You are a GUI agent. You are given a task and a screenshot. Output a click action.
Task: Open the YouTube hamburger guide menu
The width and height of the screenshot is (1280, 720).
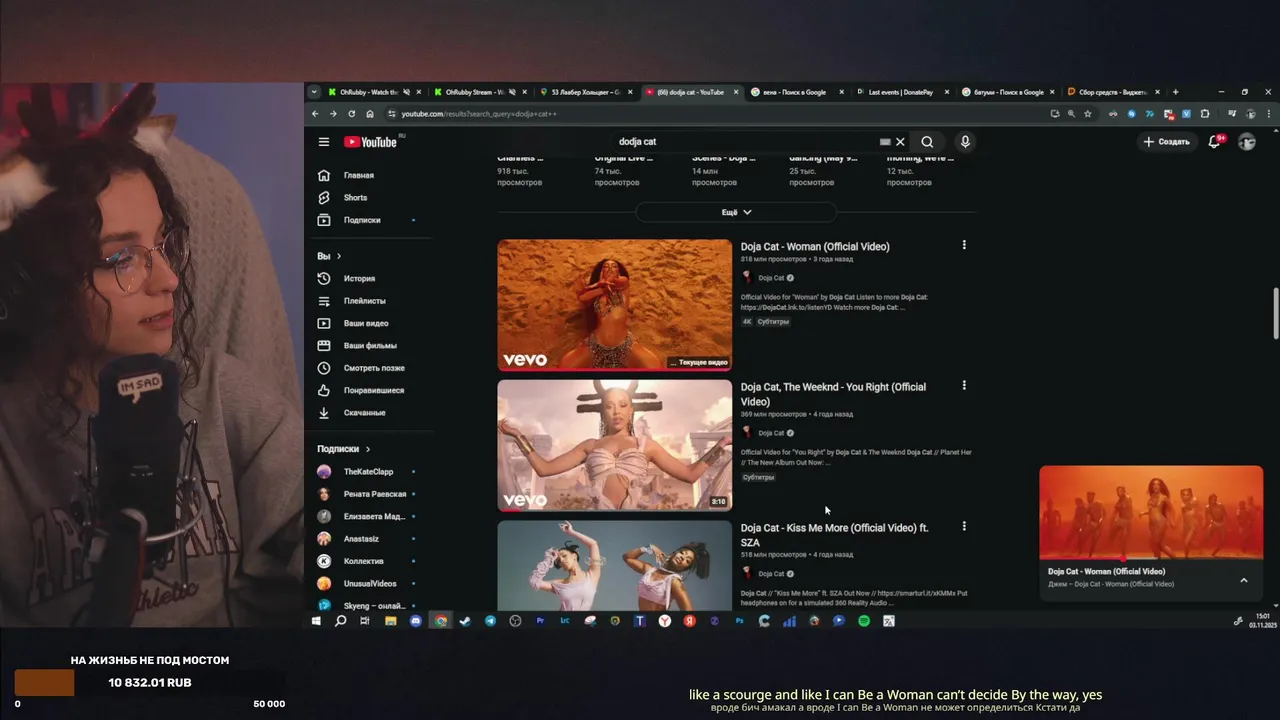pos(323,142)
